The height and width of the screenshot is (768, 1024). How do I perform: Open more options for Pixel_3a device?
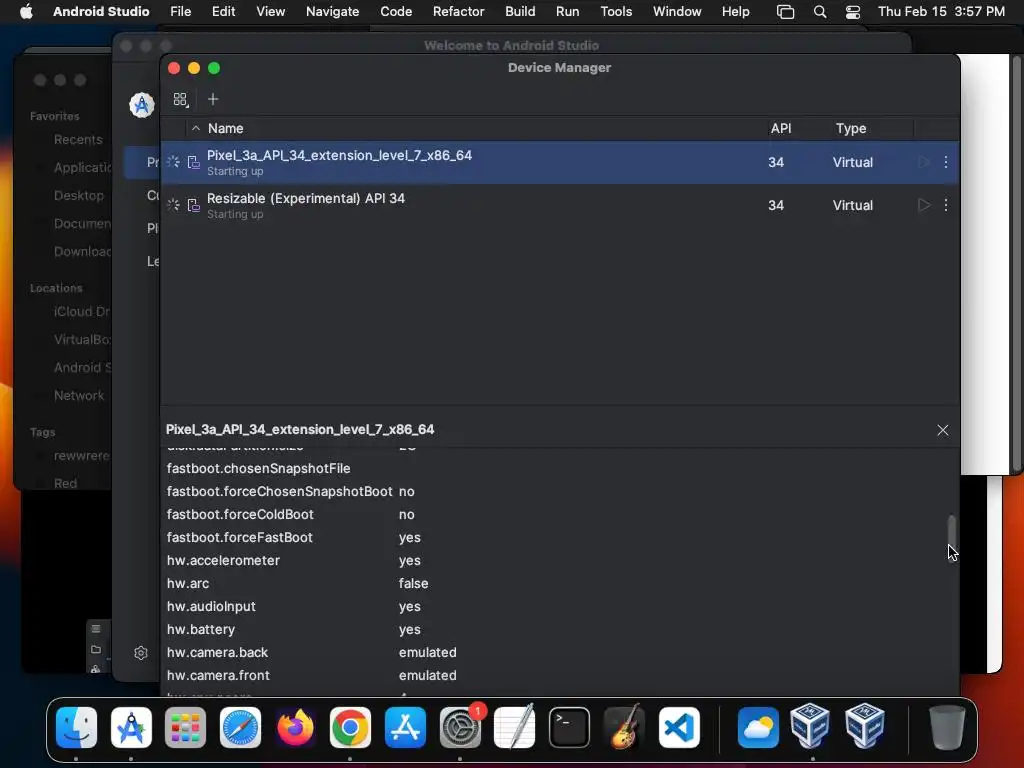pos(946,162)
